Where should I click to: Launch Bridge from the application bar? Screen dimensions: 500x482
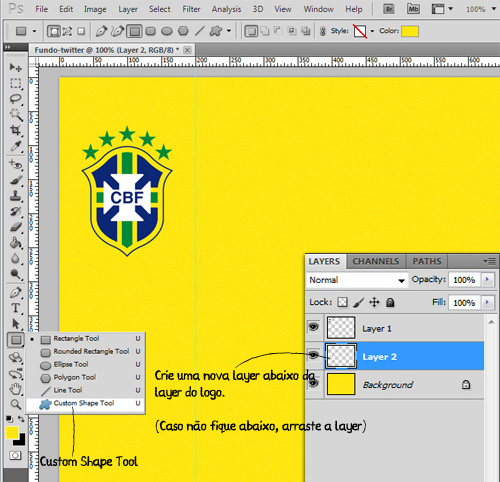pyautogui.click(x=389, y=9)
